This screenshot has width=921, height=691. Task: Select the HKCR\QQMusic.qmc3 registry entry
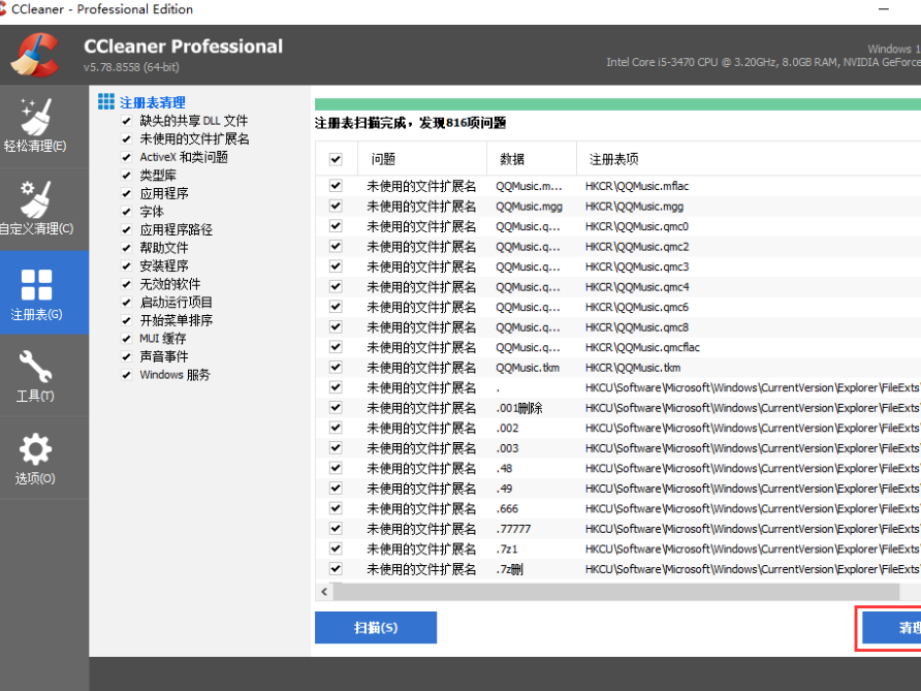[637, 267]
